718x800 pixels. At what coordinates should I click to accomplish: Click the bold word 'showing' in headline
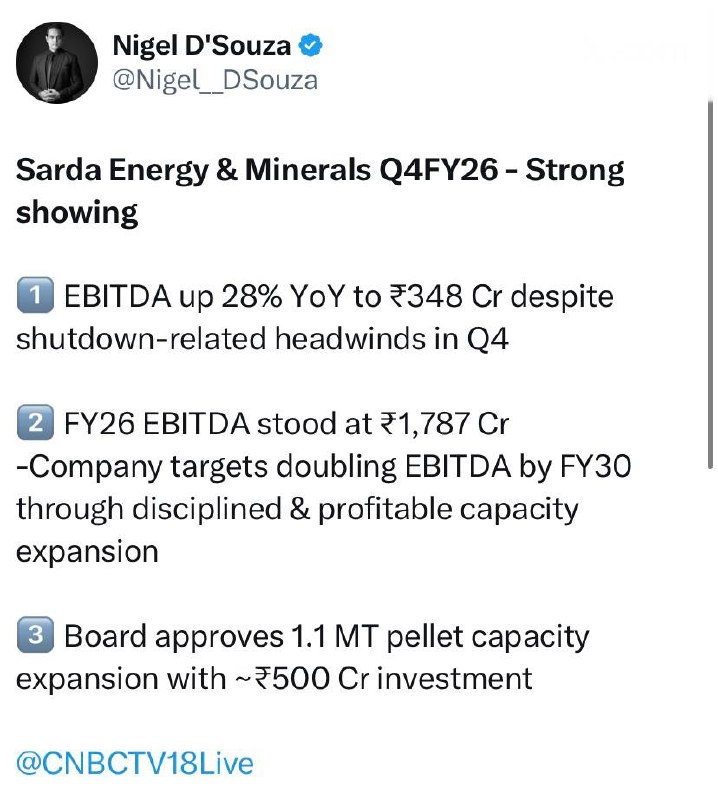(77, 213)
